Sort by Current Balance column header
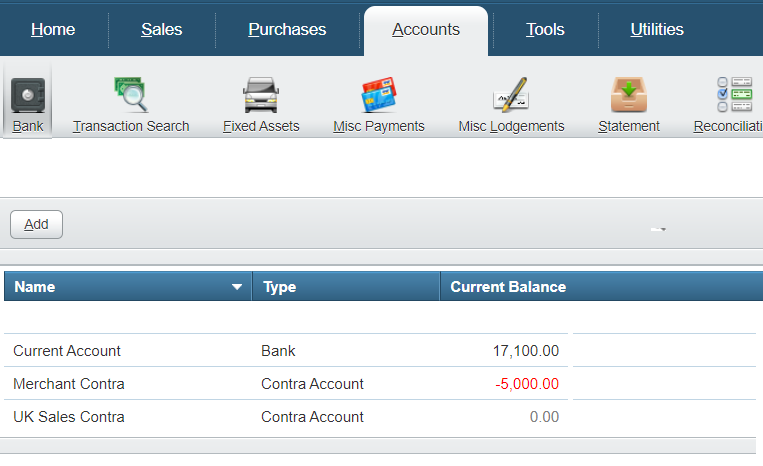Screen dimensions: 763x466 [x=508, y=287]
